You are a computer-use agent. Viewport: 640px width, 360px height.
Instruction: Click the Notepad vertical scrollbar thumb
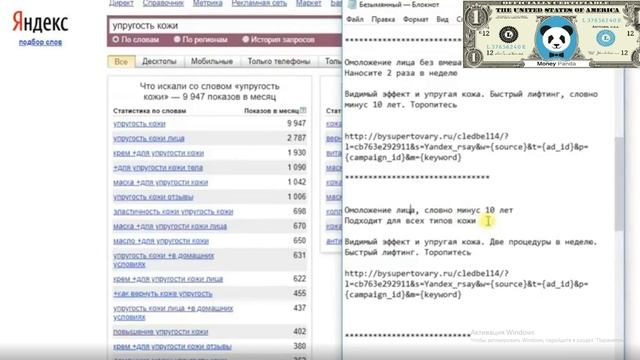coord(619,184)
